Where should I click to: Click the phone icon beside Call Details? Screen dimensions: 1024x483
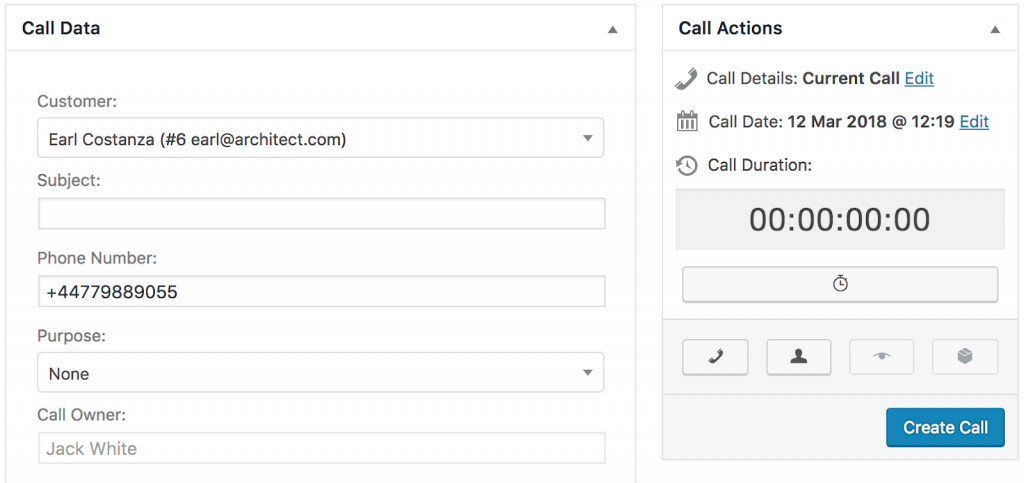tap(686, 78)
